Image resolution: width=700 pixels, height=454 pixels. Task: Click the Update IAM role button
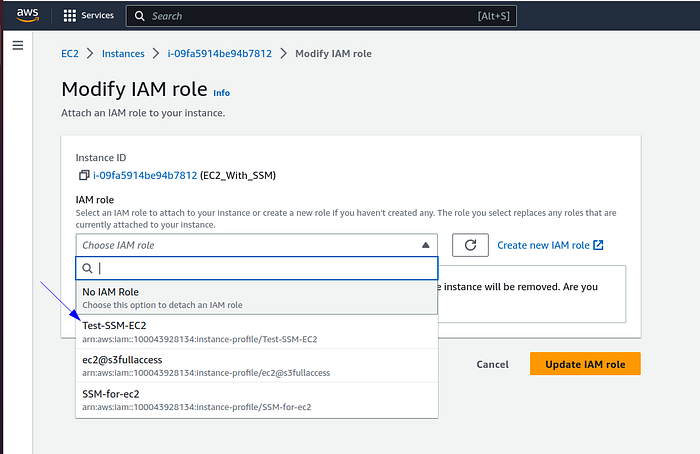click(585, 364)
